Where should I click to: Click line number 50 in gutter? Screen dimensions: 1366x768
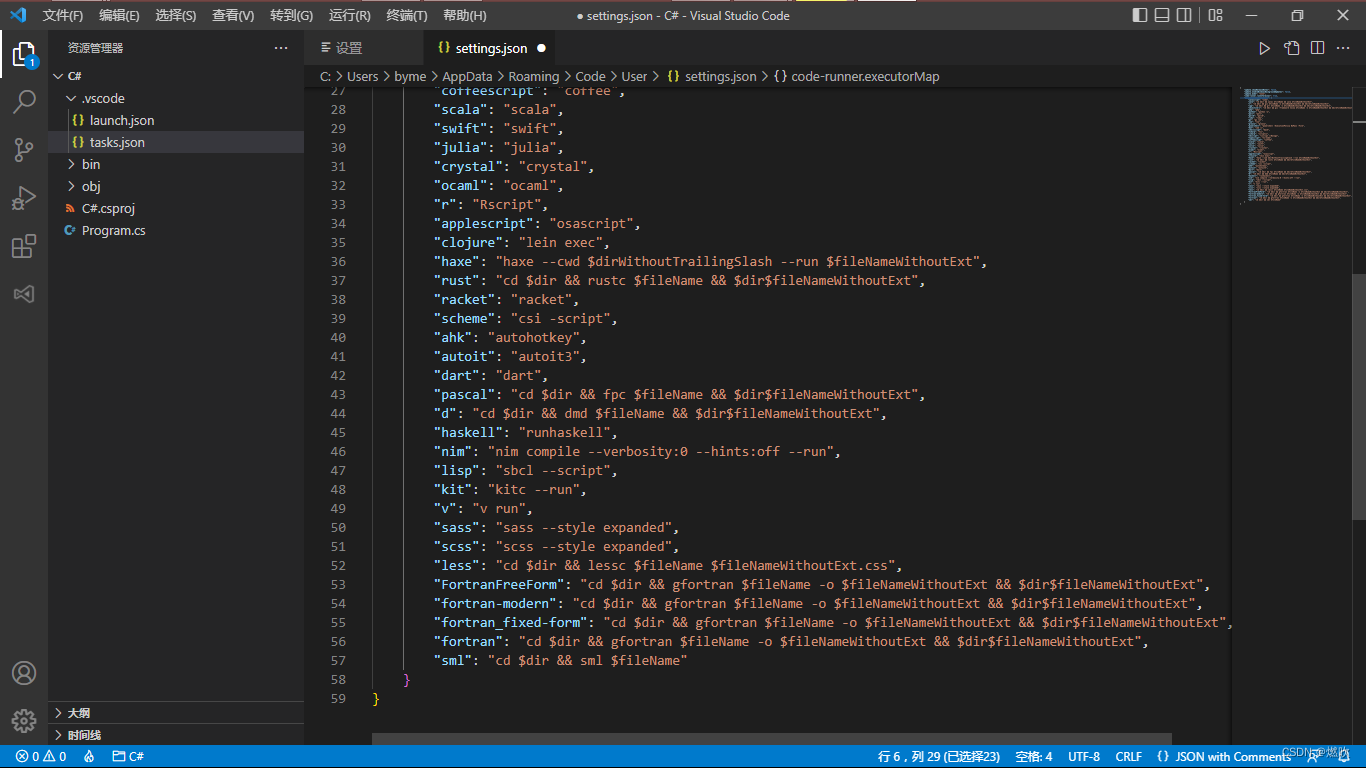point(338,528)
